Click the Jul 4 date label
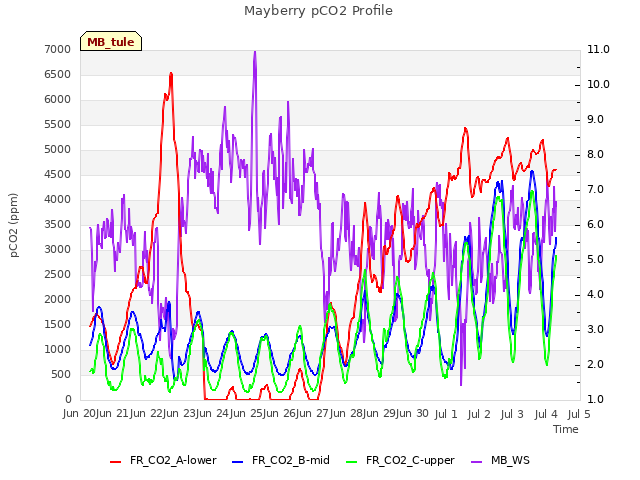This screenshot has width=640, height=480. coord(546,415)
